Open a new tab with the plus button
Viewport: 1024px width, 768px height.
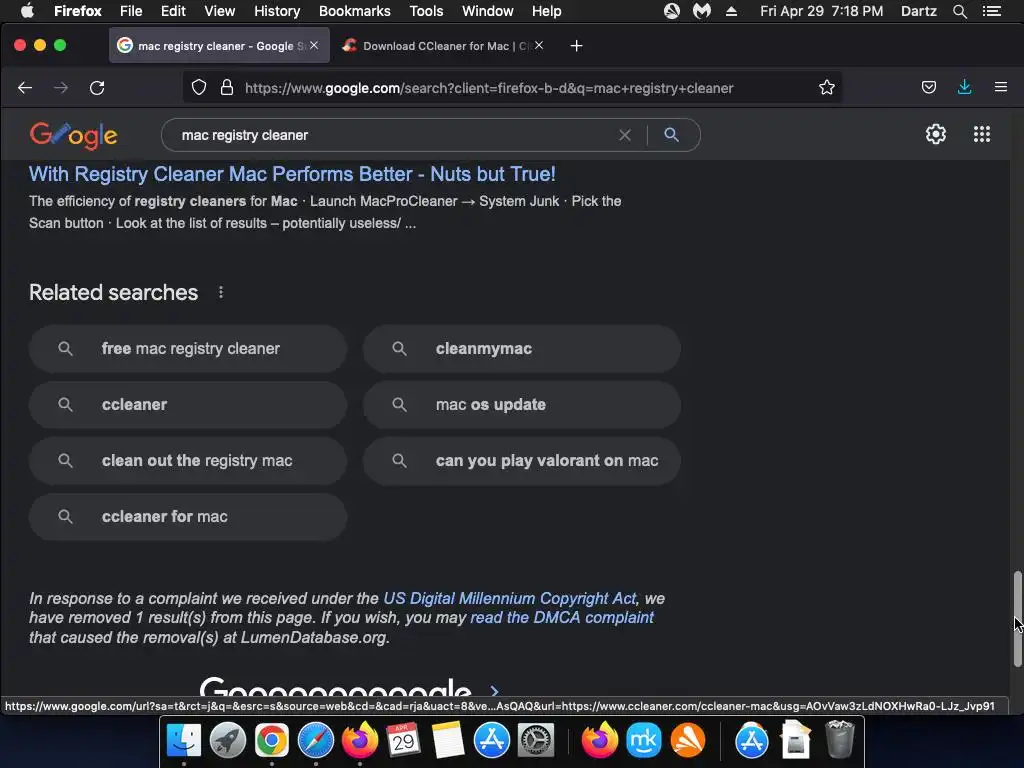point(576,46)
